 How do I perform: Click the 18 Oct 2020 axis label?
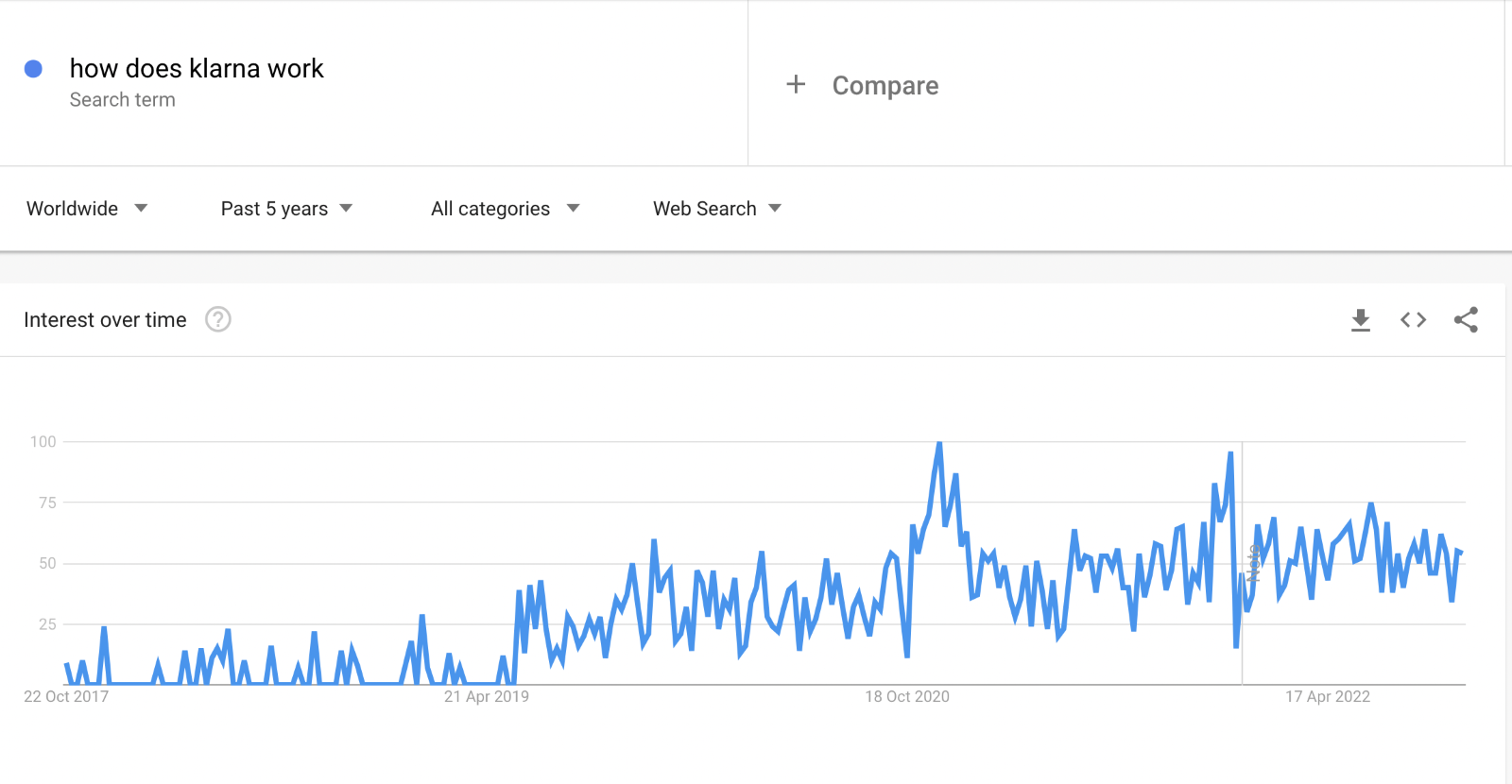tap(907, 696)
